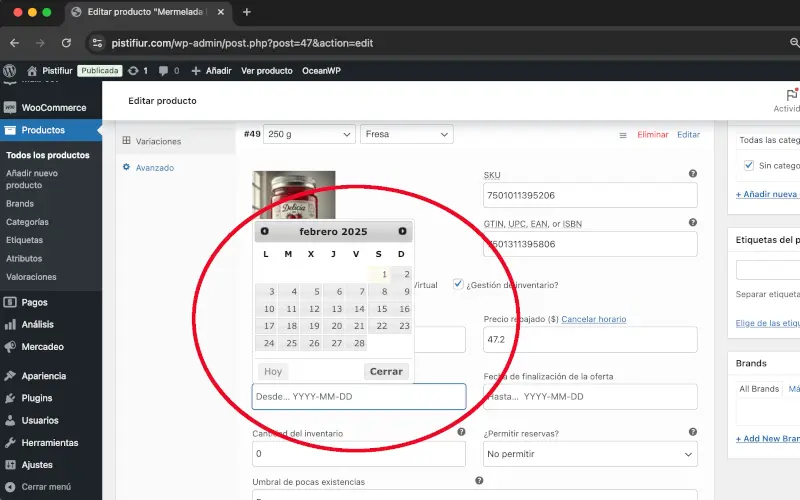Viewport: 800px width, 500px height.
Task: Click the browser address bar URL
Action: 242,43
